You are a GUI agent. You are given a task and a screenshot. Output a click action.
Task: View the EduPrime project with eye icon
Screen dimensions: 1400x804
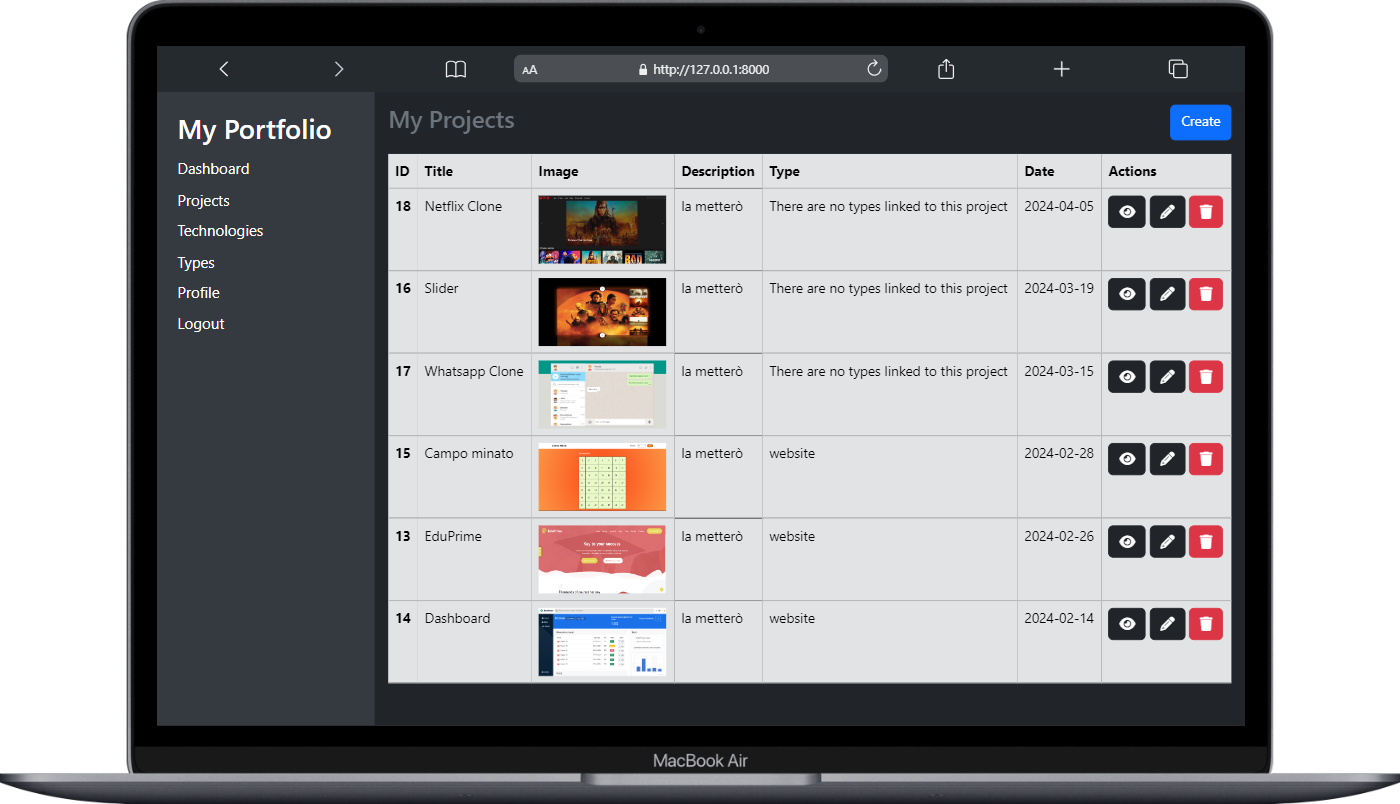point(1127,542)
